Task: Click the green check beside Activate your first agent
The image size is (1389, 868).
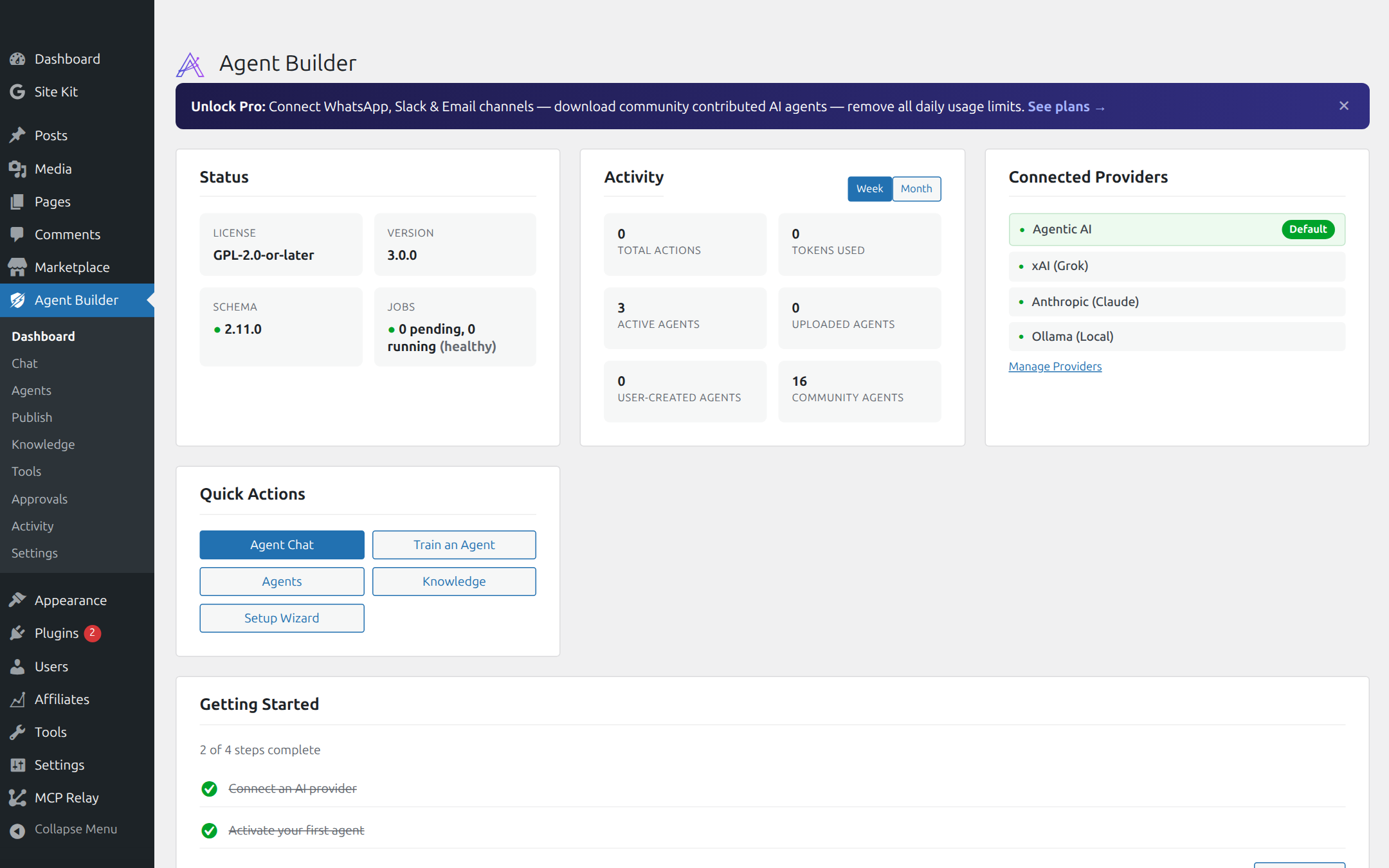Action: pyautogui.click(x=209, y=831)
